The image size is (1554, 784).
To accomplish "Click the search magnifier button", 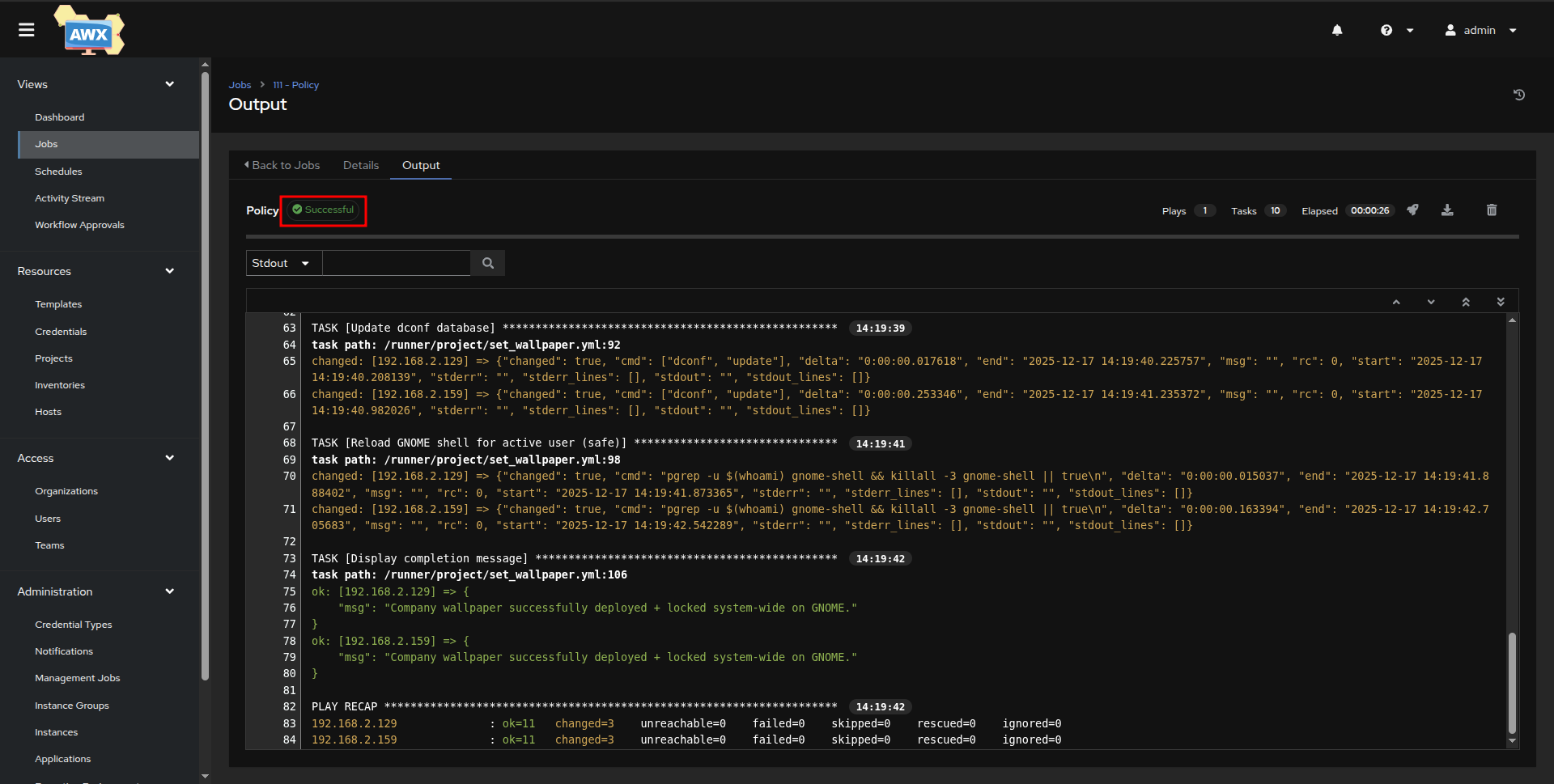I will (x=488, y=263).
